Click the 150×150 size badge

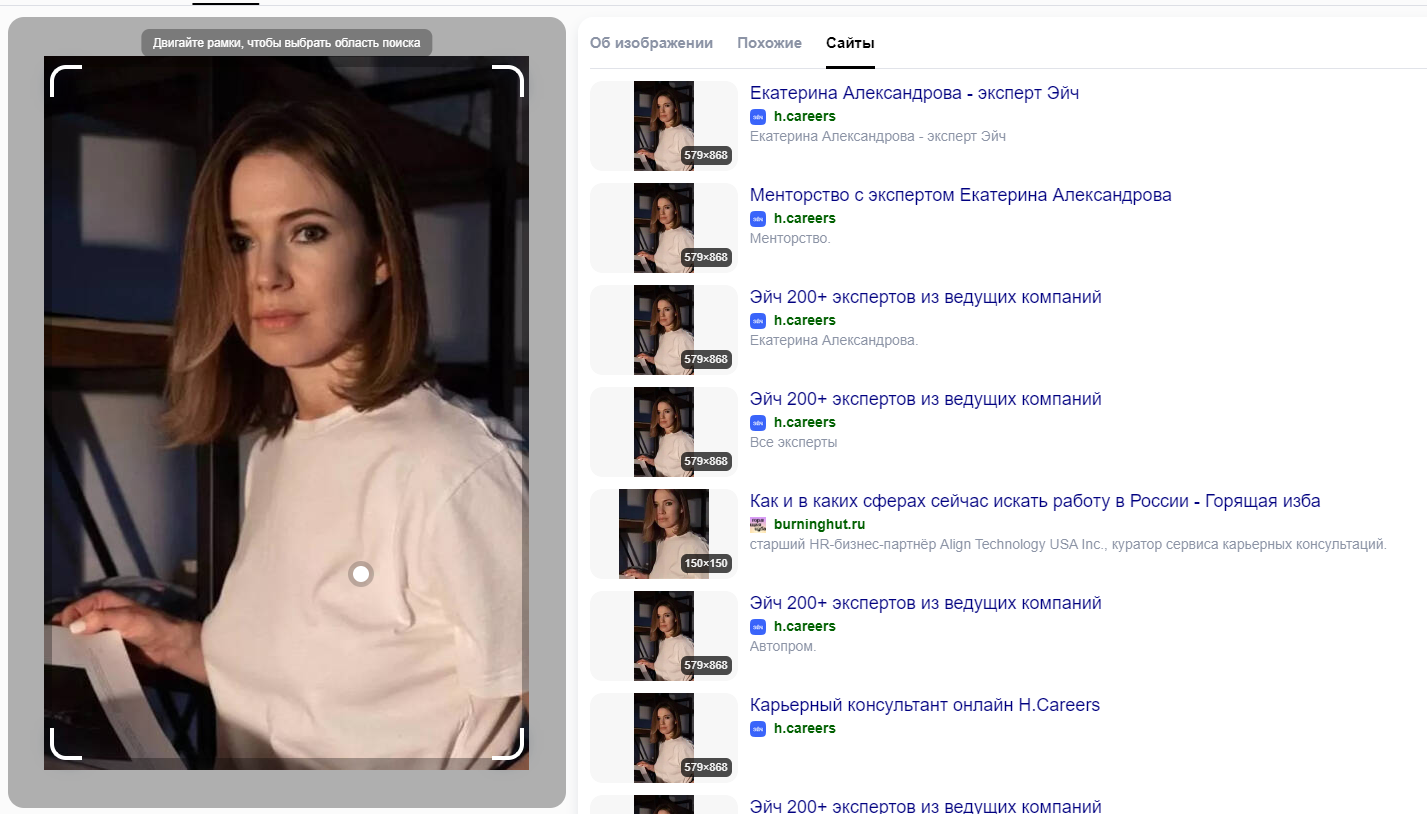tap(706, 563)
